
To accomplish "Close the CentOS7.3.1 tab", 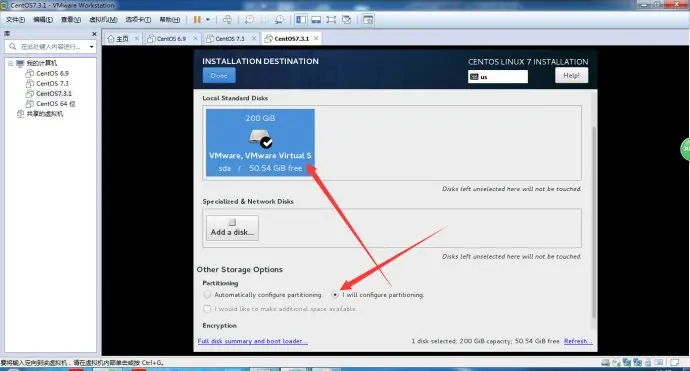I will tap(316, 39).
